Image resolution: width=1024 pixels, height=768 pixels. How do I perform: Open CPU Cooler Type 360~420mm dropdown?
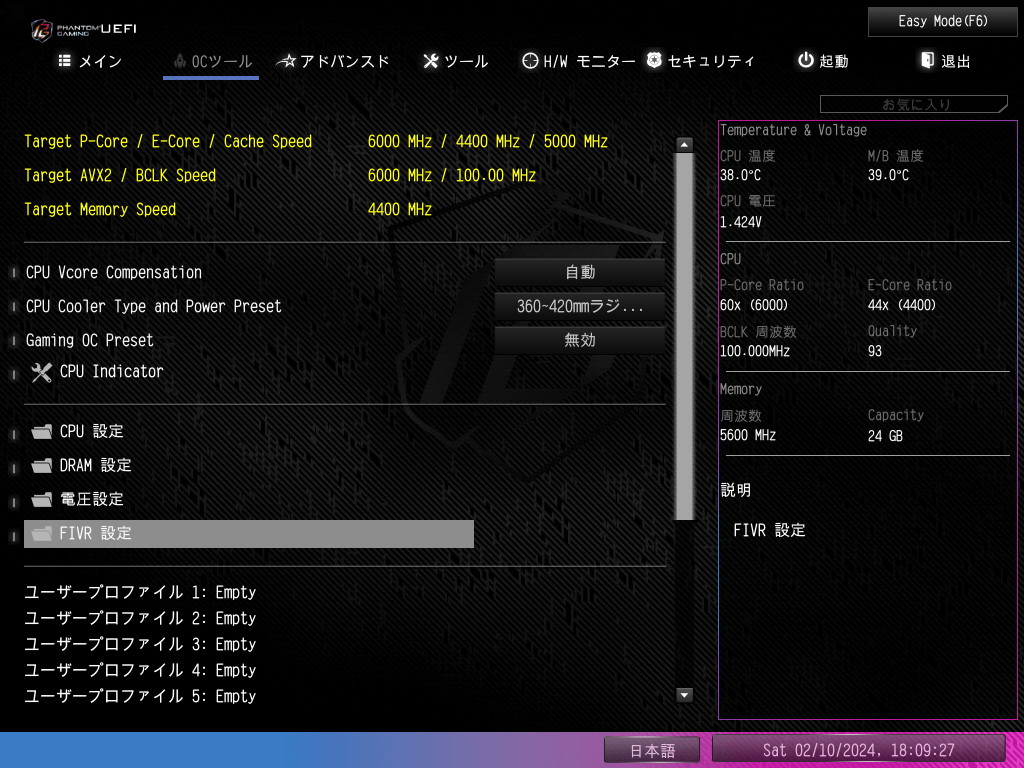click(579, 306)
